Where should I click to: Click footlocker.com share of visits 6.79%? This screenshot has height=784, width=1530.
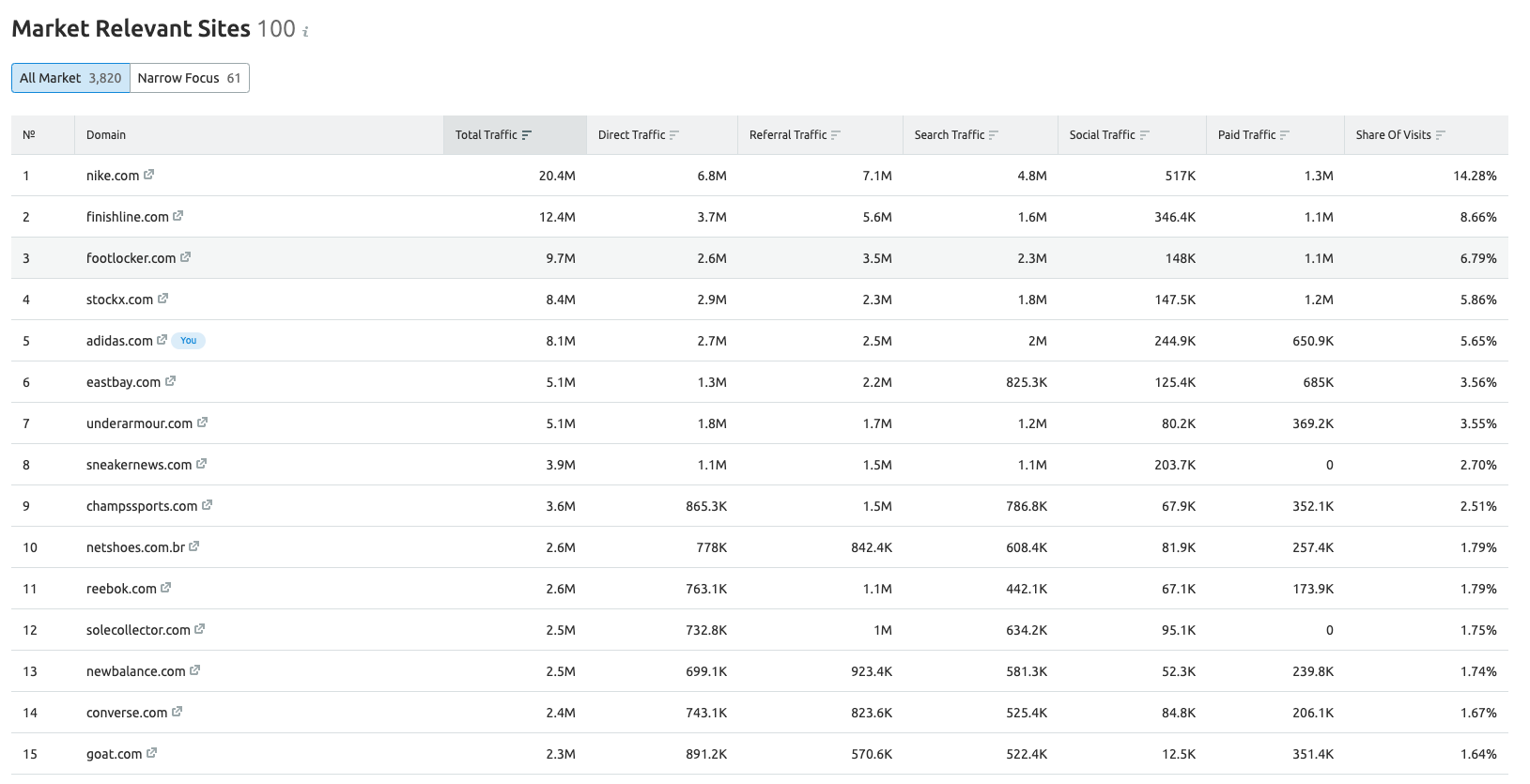coord(1478,258)
